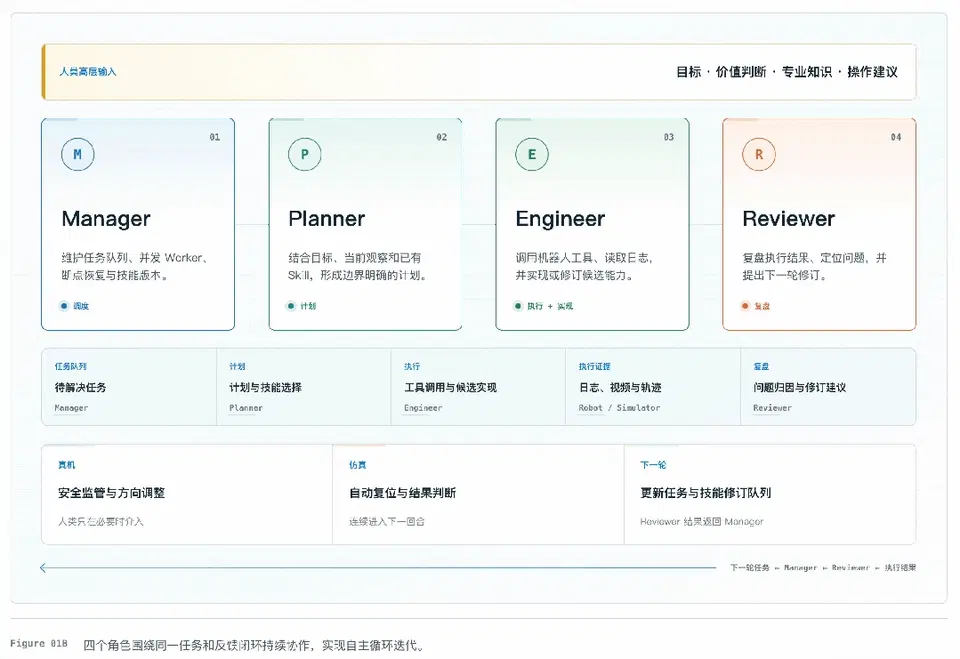The image size is (960, 659).
Task: Click the 工具调用与候选实现 cell
Action: (x=451, y=387)
